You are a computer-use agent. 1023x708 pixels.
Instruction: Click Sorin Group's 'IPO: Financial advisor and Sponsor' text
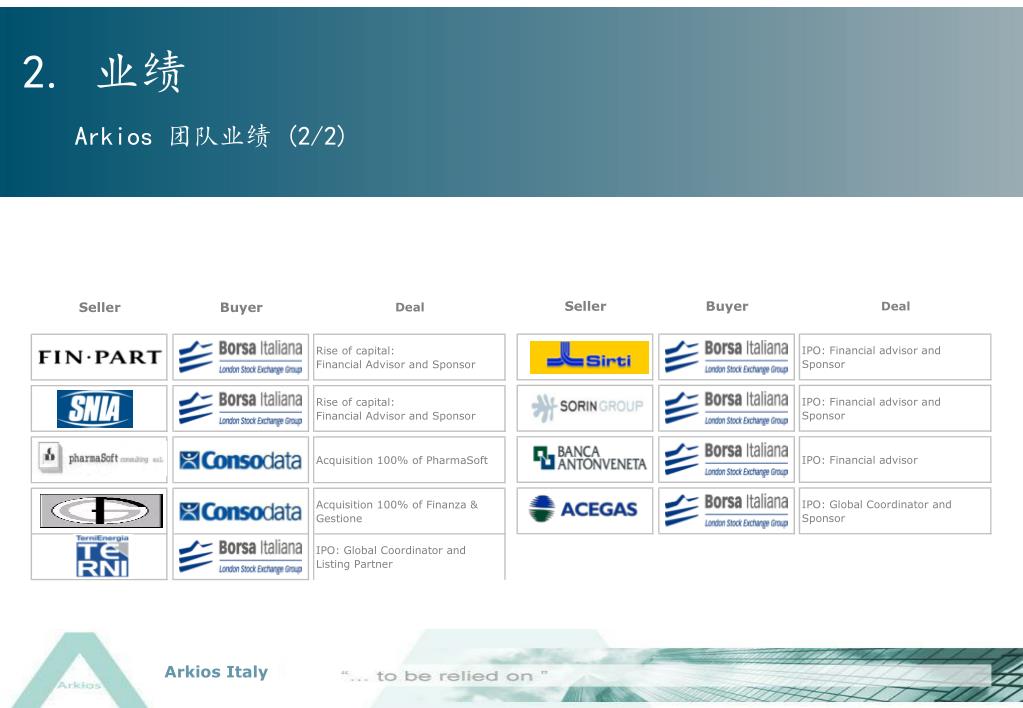coord(871,409)
